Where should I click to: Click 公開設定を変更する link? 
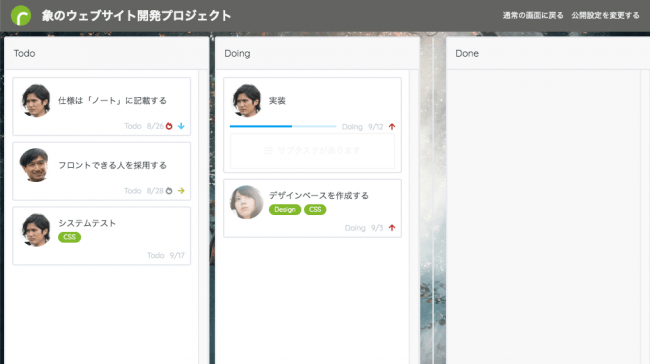605,16
